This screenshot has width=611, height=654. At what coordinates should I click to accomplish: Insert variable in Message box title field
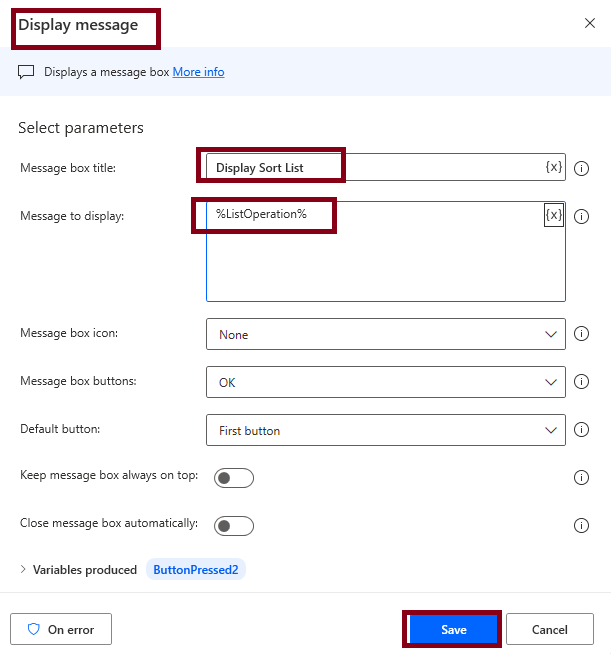553,167
